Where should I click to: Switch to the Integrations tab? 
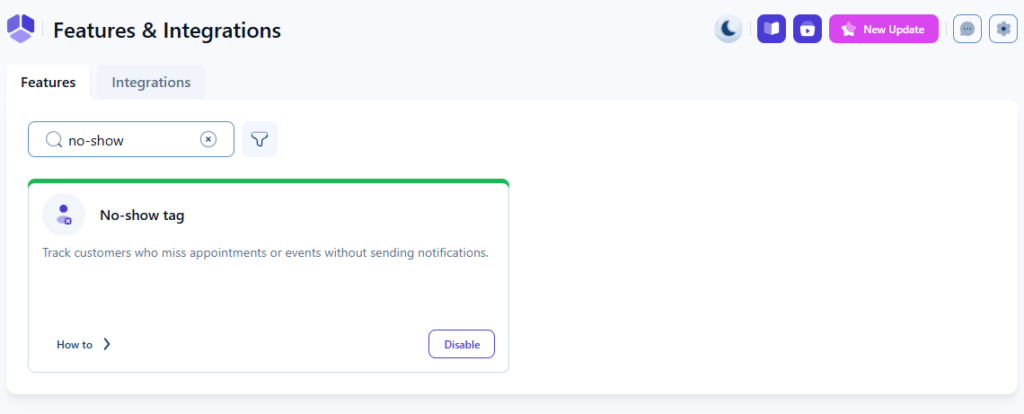(151, 82)
